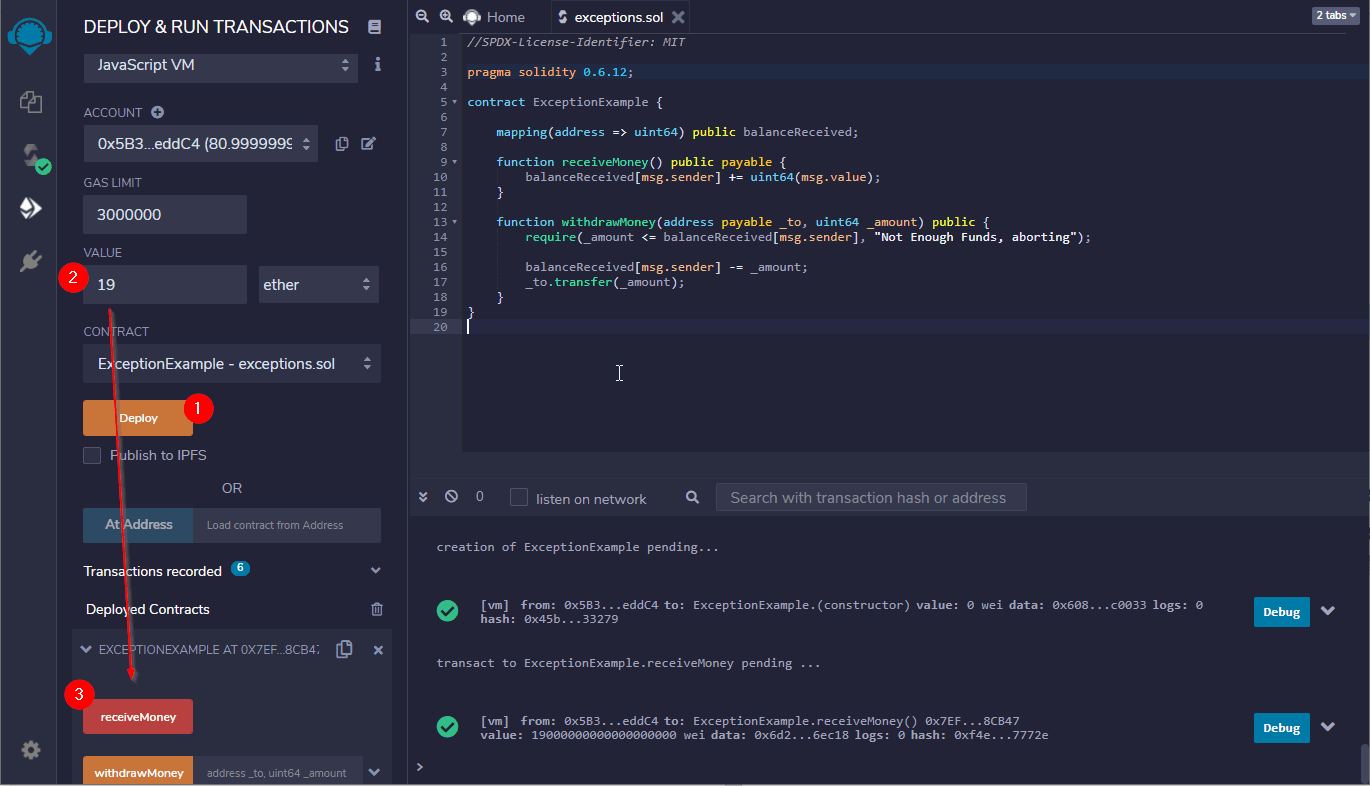Screen dimensions: 1370x786
Task: Open Solidity Compiler sidebar icon
Action: pos(35,157)
